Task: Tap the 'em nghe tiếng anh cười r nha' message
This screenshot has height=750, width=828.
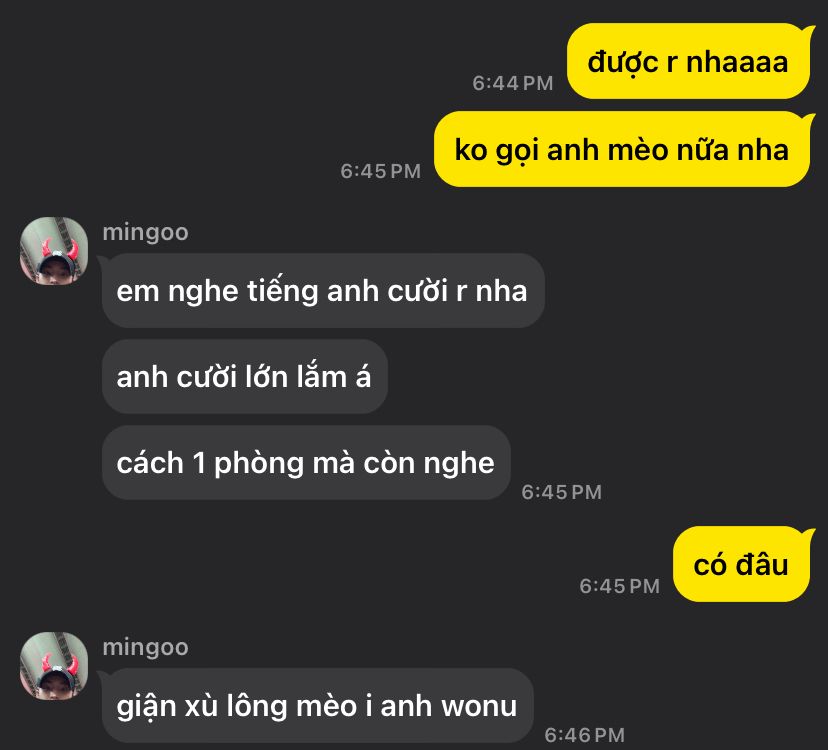Action: pyautogui.click(x=323, y=290)
